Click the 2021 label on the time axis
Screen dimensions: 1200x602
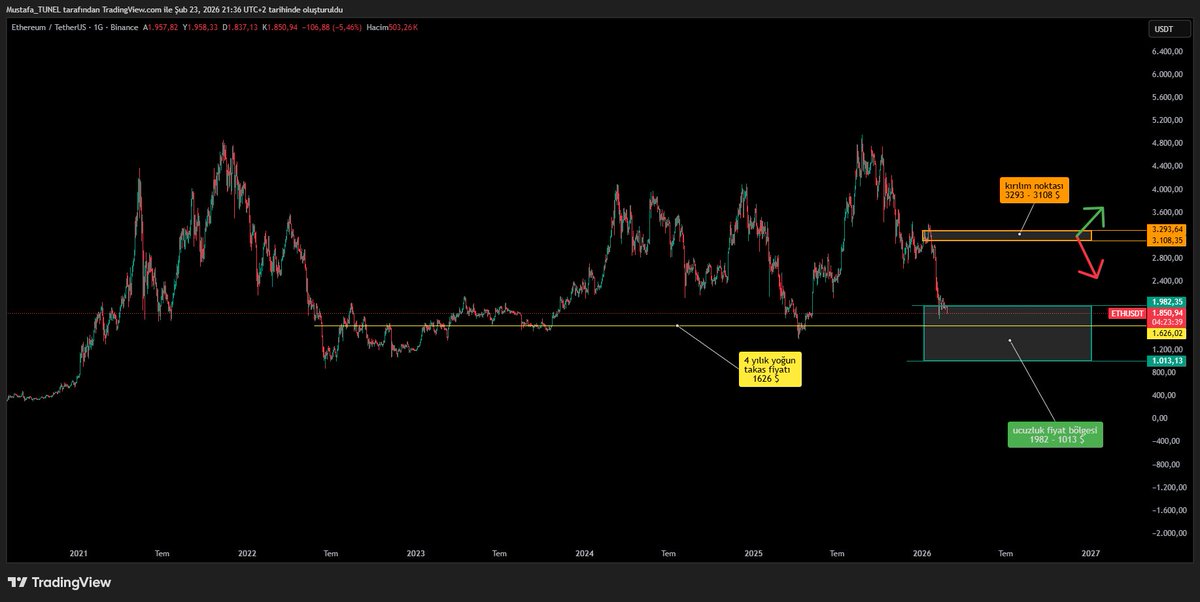tap(79, 552)
